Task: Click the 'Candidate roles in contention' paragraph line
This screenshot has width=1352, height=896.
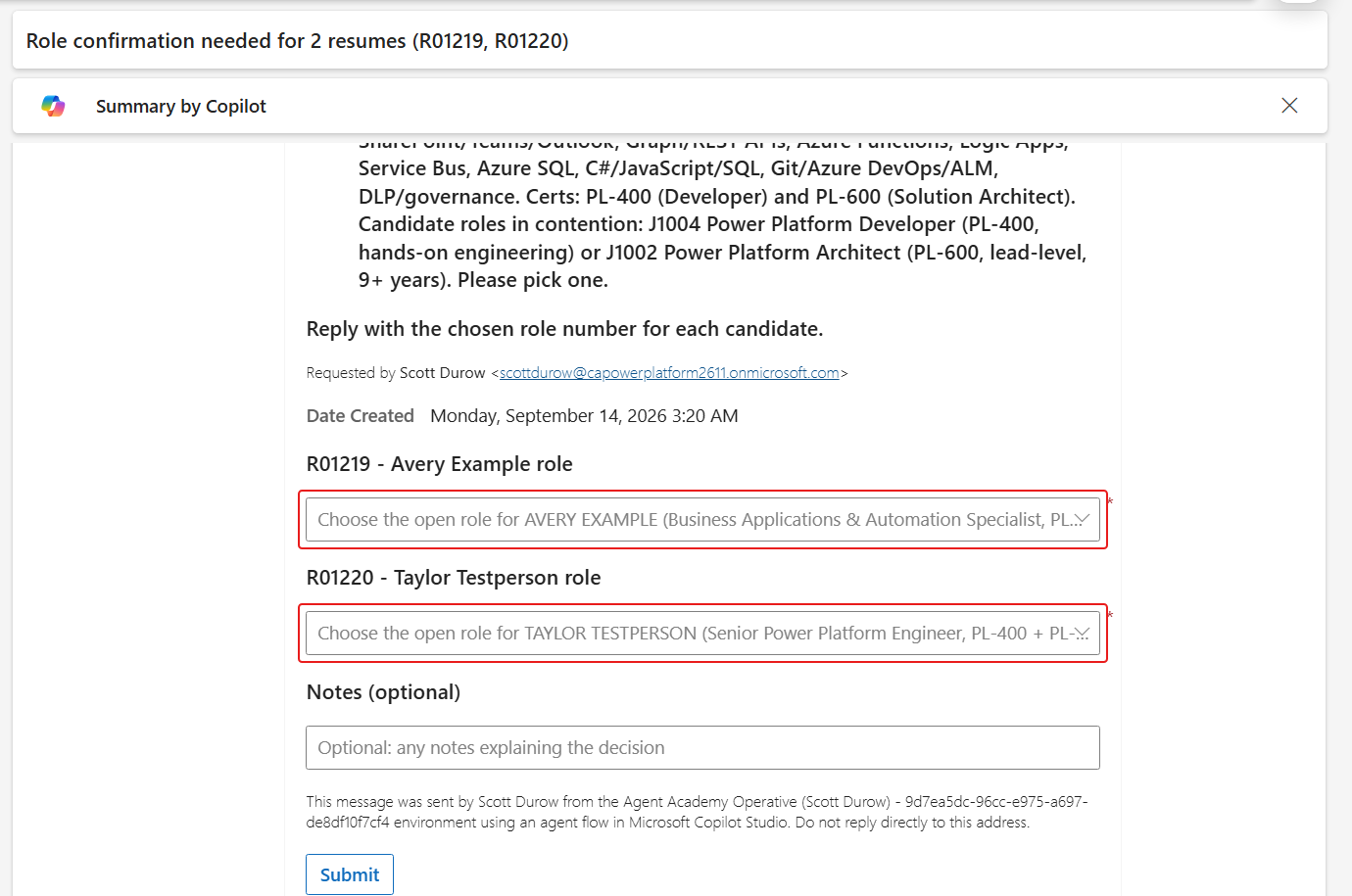Action: tap(699, 224)
